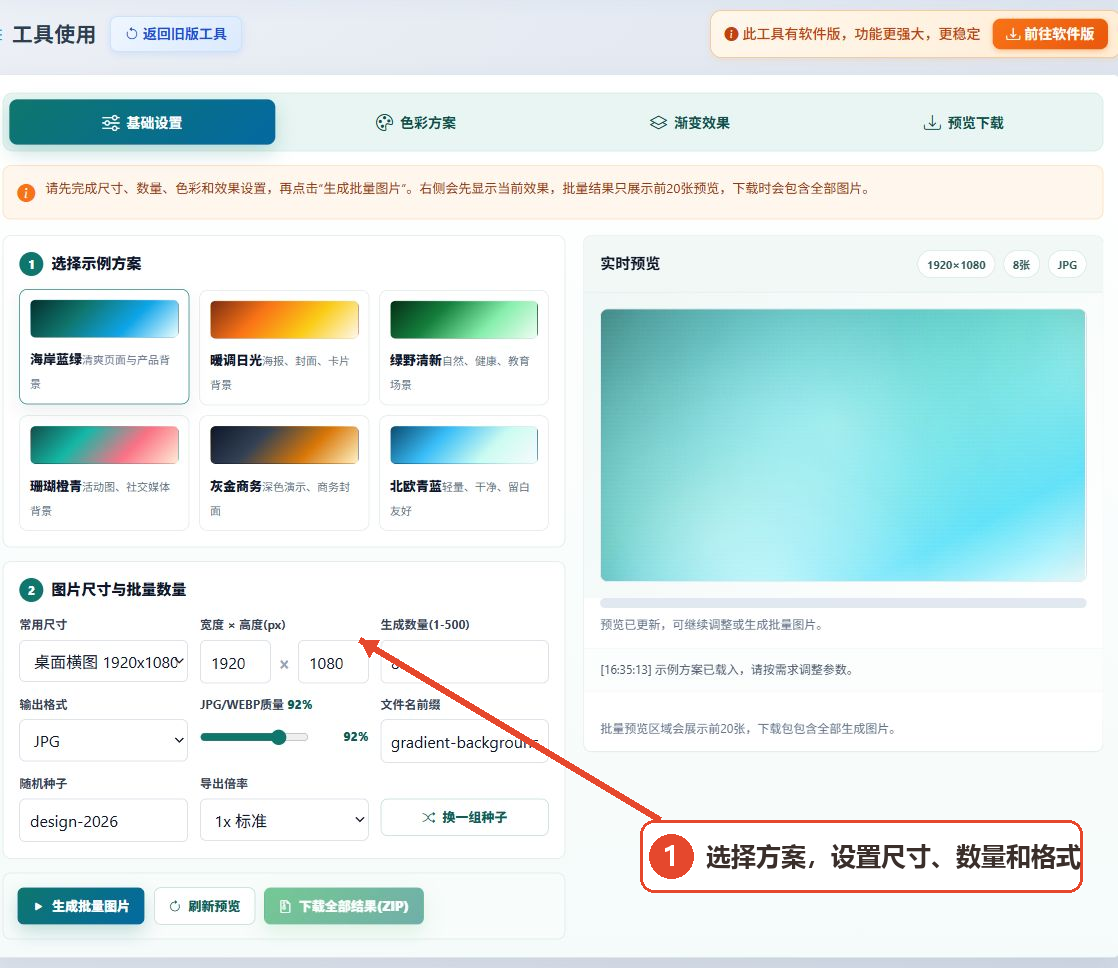Click the JPG format badge in preview
The height and width of the screenshot is (968, 1118).
pos(1067,264)
